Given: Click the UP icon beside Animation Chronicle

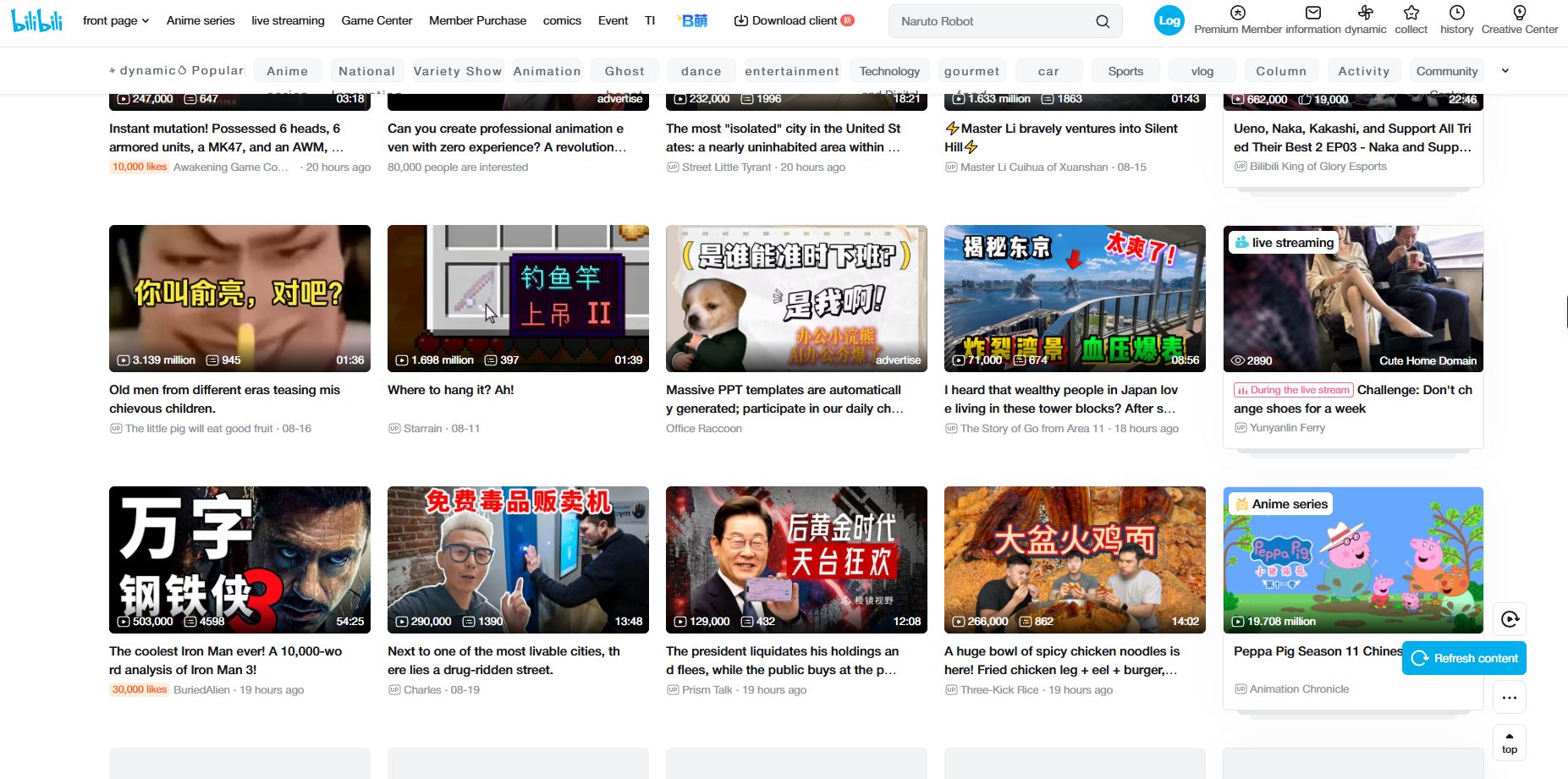Looking at the screenshot, I should (x=1241, y=689).
